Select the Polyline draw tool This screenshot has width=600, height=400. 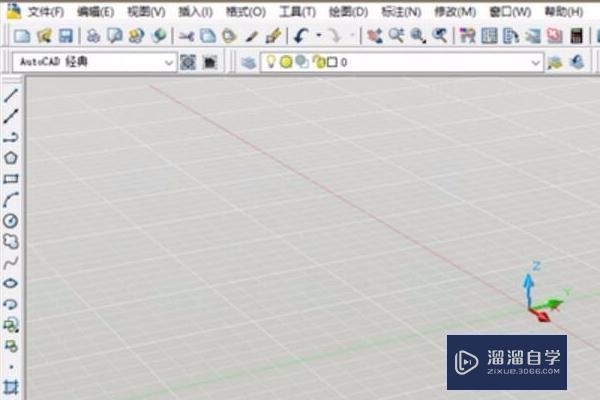(11, 137)
